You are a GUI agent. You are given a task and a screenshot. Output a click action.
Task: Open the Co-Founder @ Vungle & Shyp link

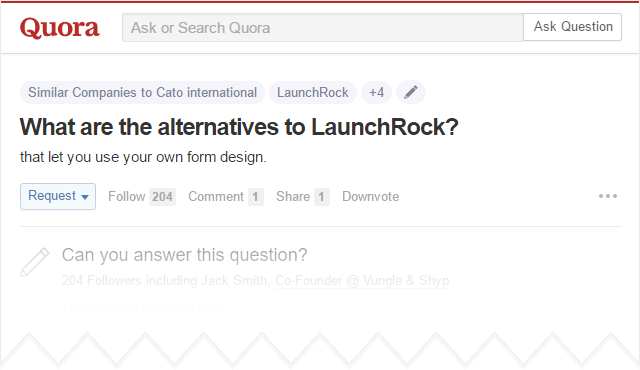point(362,281)
